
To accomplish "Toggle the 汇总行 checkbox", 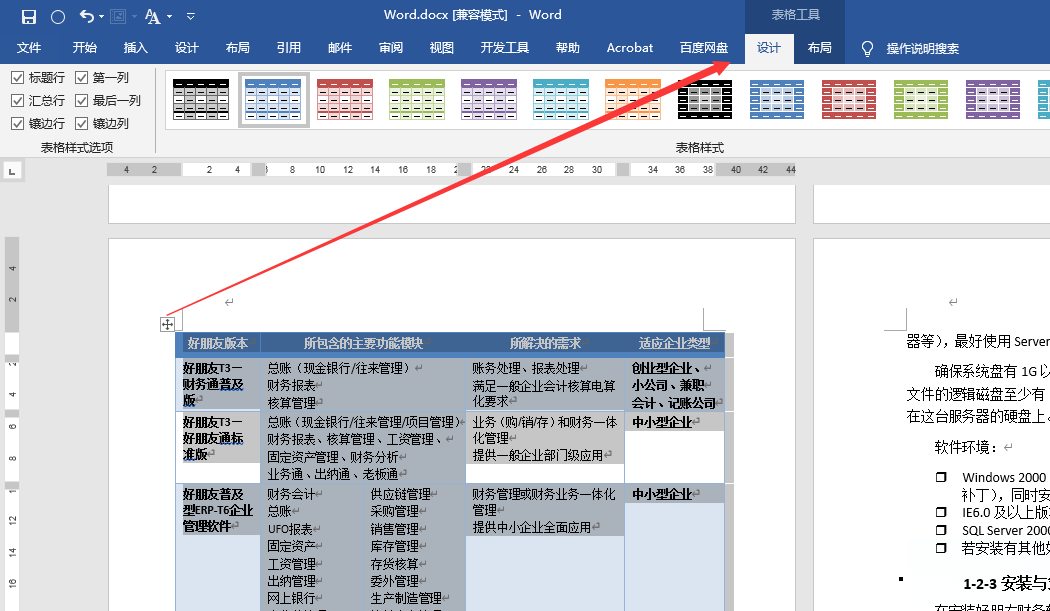I will point(17,100).
